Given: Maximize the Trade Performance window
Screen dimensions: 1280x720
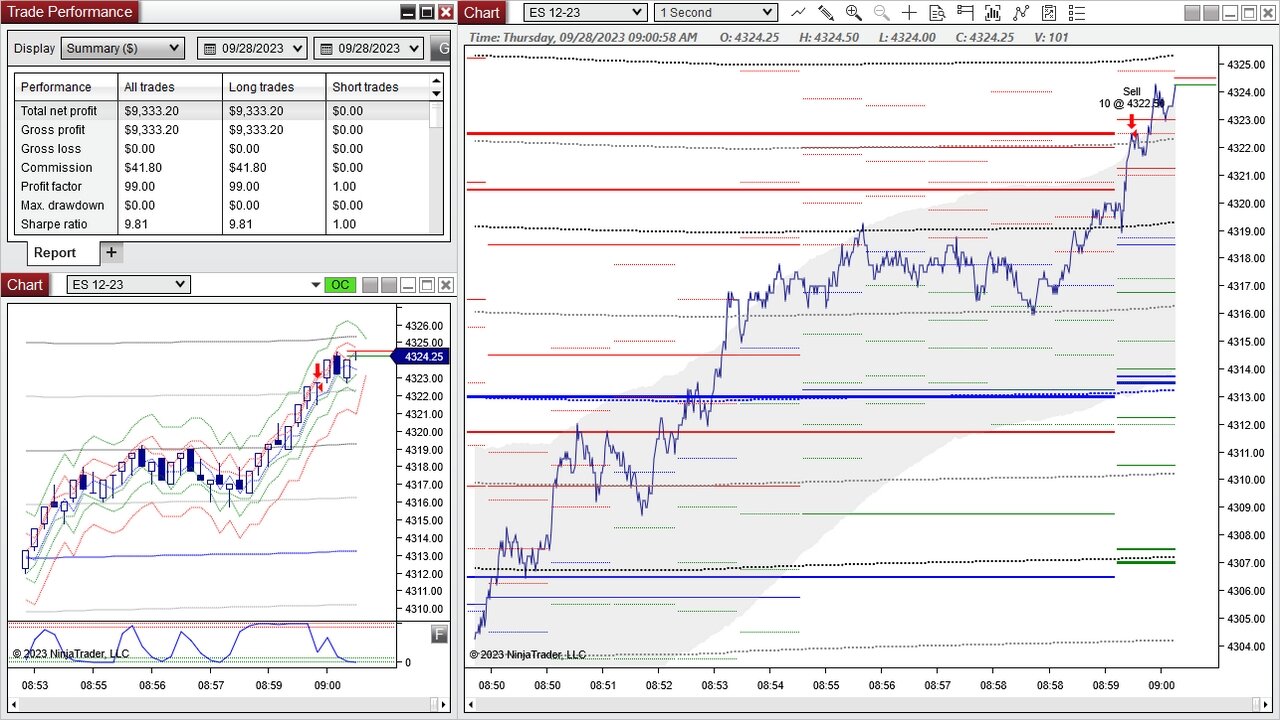Looking at the screenshot, I should coord(427,12).
